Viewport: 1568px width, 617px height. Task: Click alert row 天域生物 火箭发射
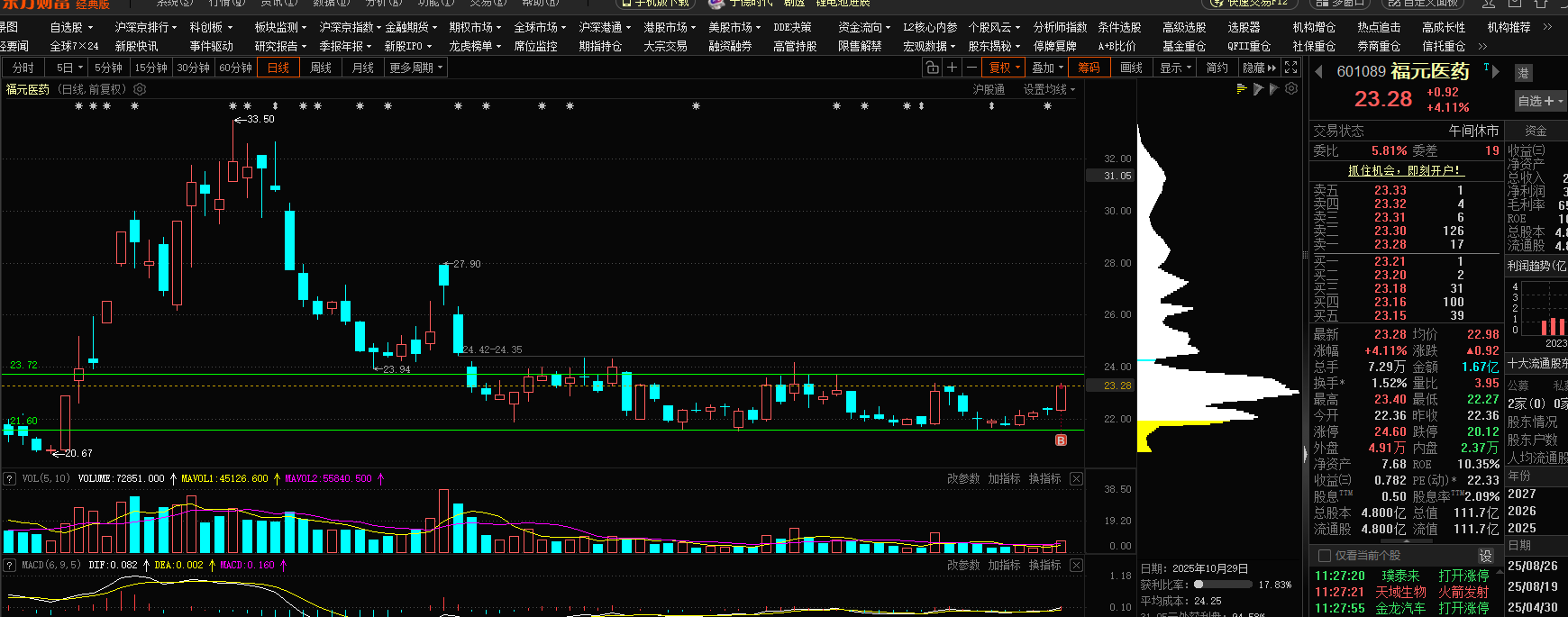1401,592
